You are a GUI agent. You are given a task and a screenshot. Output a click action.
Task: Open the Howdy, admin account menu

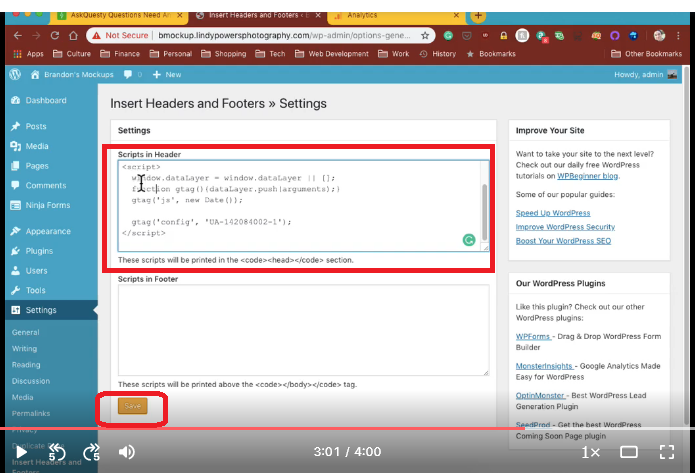tap(646, 74)
